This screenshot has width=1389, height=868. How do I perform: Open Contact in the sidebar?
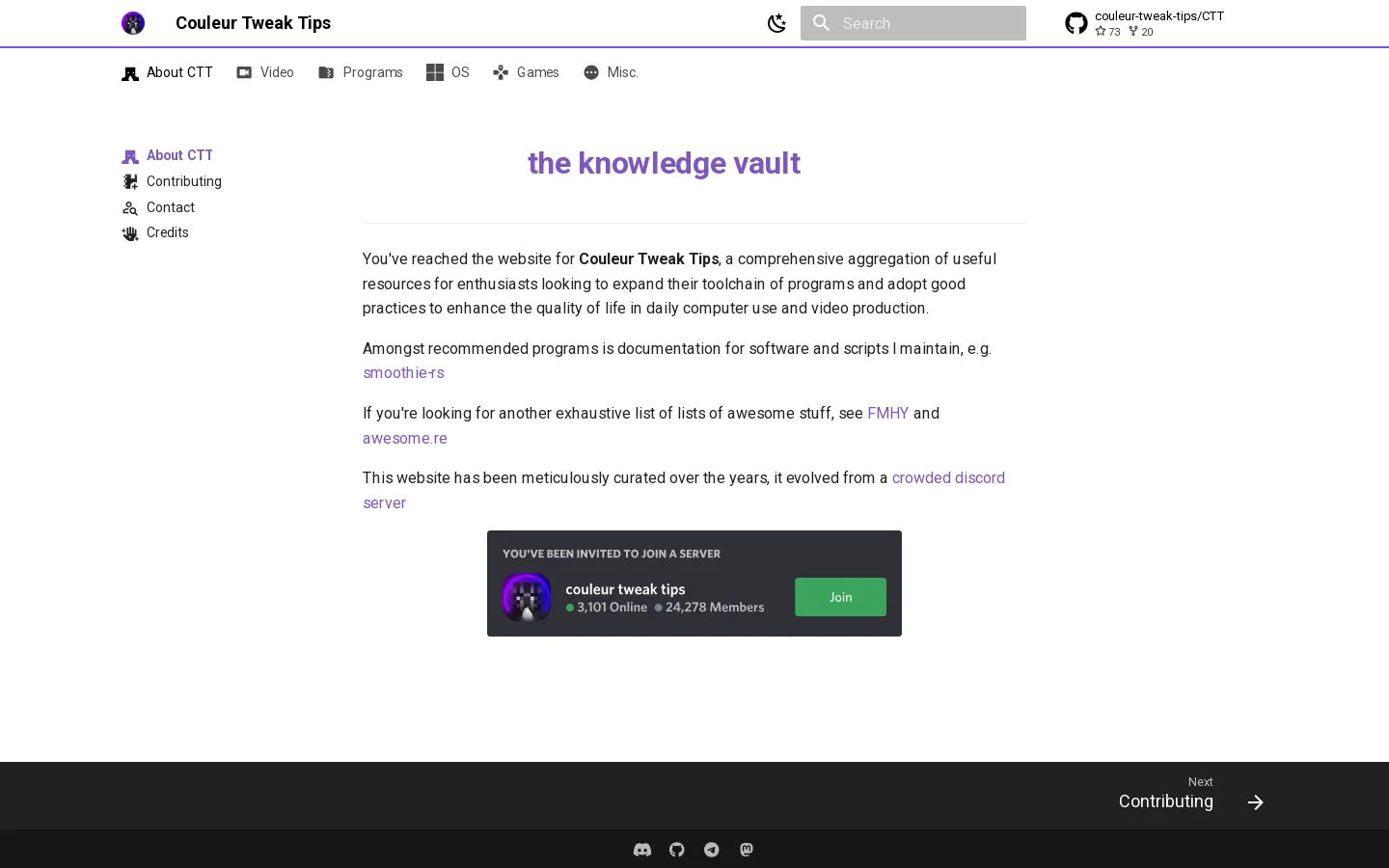coord(158,207)
